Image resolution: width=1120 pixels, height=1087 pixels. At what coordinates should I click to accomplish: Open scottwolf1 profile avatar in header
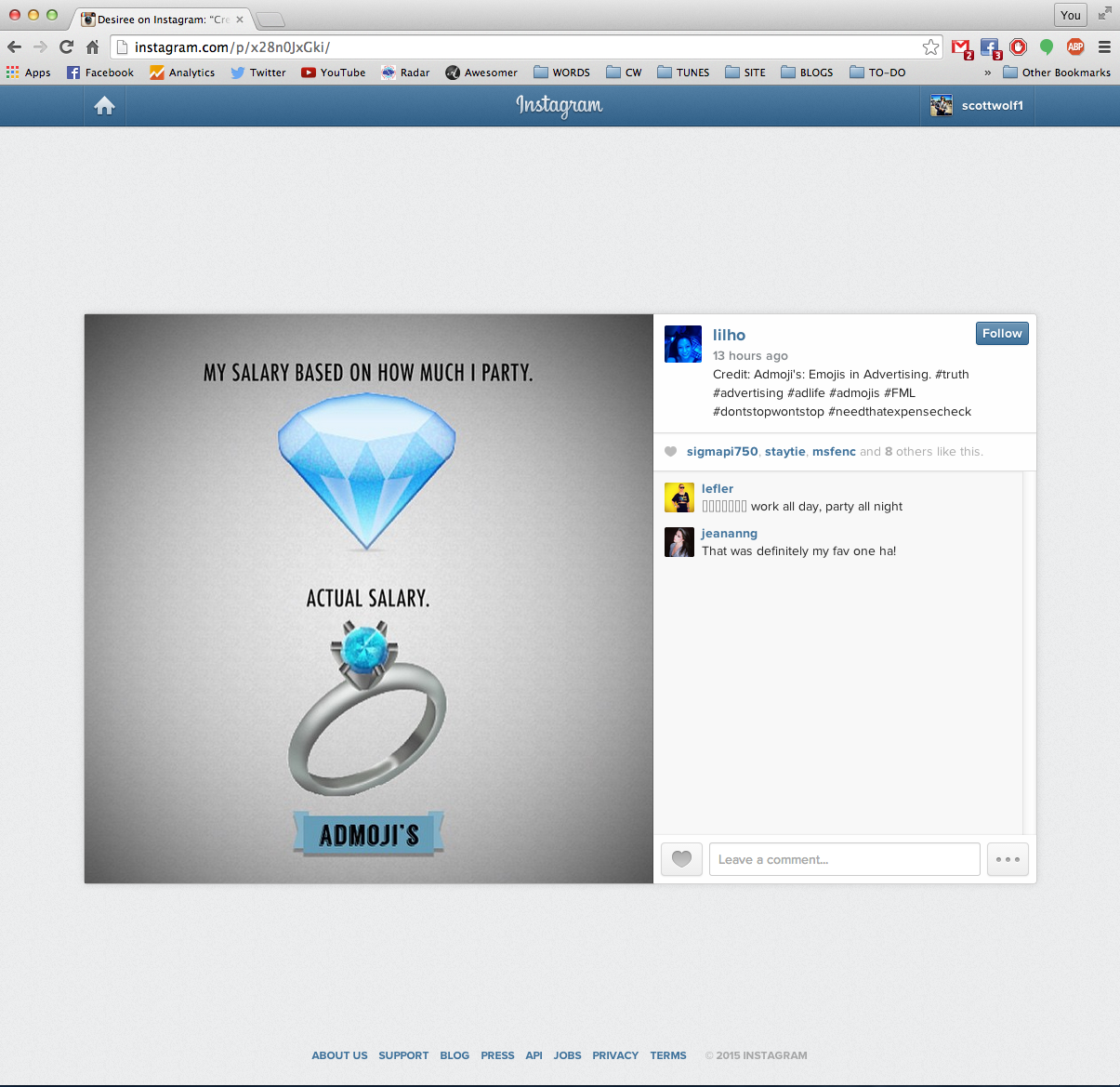942,105
